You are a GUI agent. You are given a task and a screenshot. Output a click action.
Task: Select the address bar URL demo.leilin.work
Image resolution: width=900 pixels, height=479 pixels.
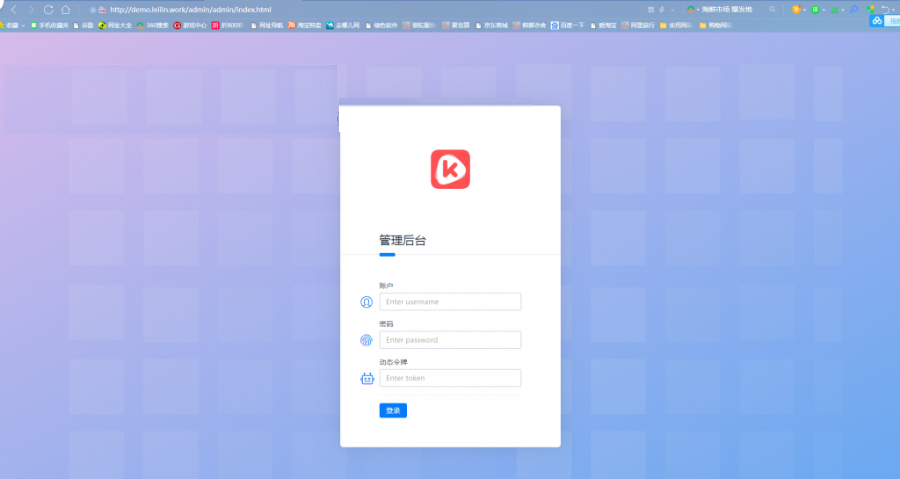tap(191, 10)
